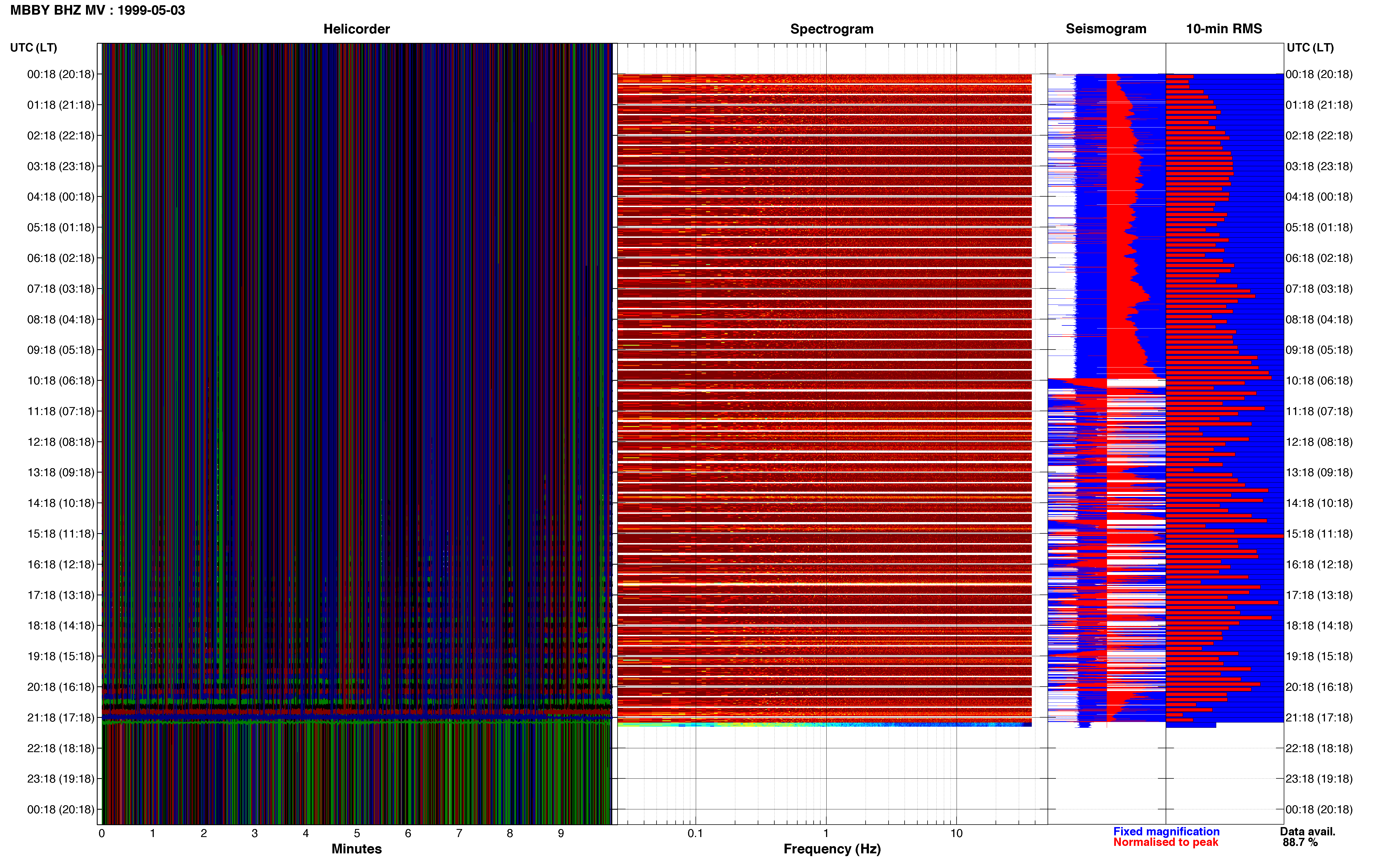Click the left '11:18 (07:18)' time label
Viewport: 1388px width, 868px height.
[x=61, y=411]
